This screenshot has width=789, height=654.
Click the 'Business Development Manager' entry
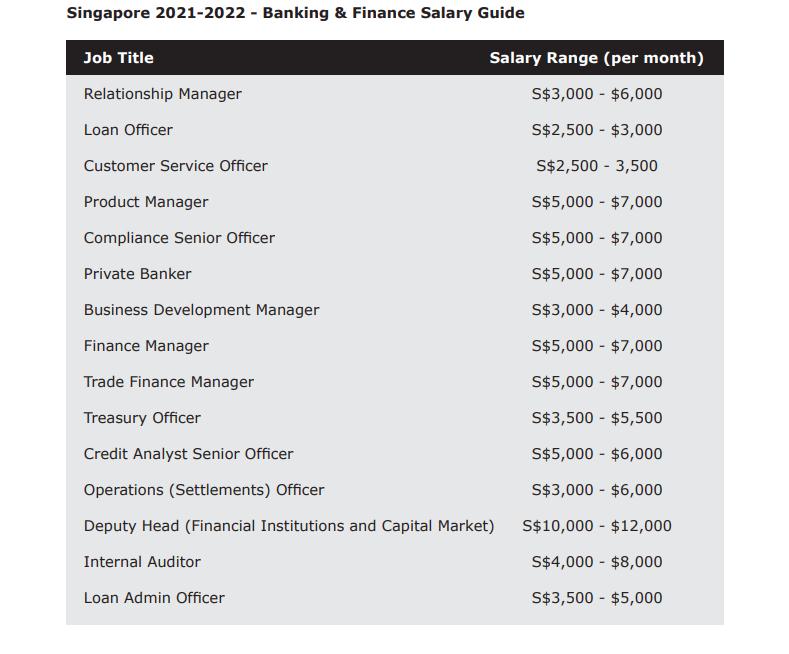201,310
